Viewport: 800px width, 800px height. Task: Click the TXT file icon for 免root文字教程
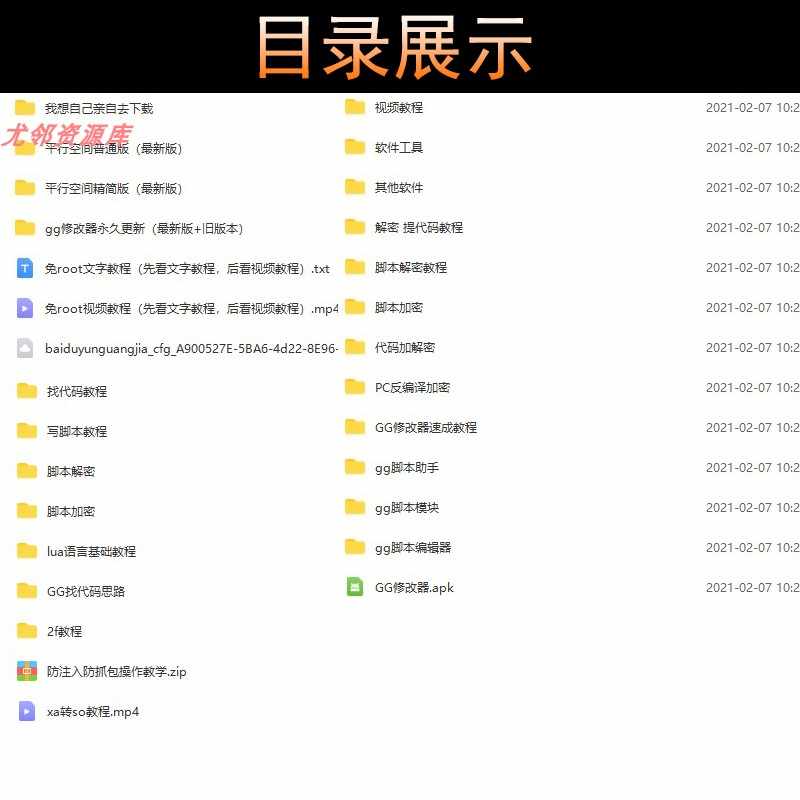point(25,268)
